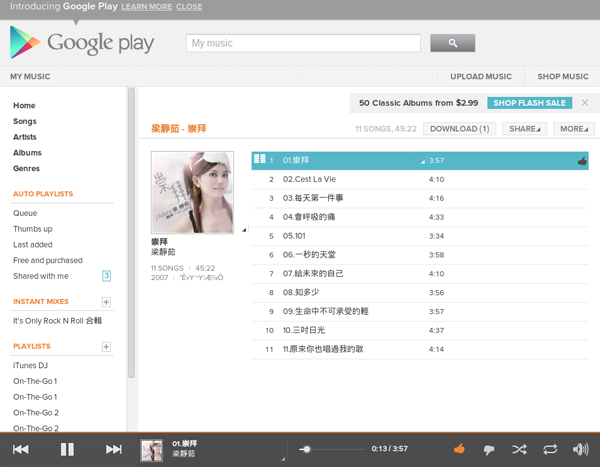Skip to next track
Viewport: 600px width, 467px height.
[114, 449]
